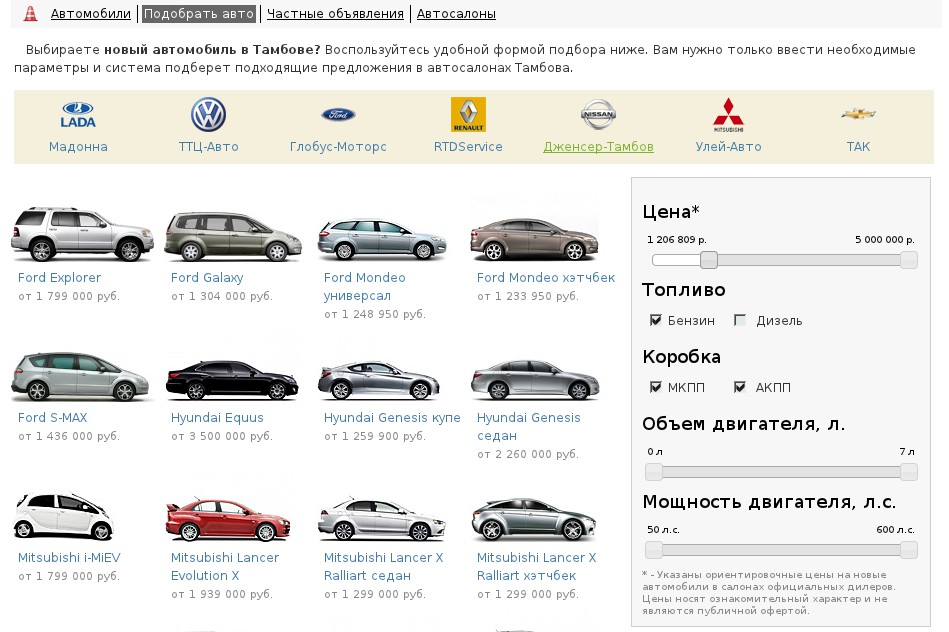Click the engine power slider minimum handle
The image size is (949, 632).
(x=654, y=550)
